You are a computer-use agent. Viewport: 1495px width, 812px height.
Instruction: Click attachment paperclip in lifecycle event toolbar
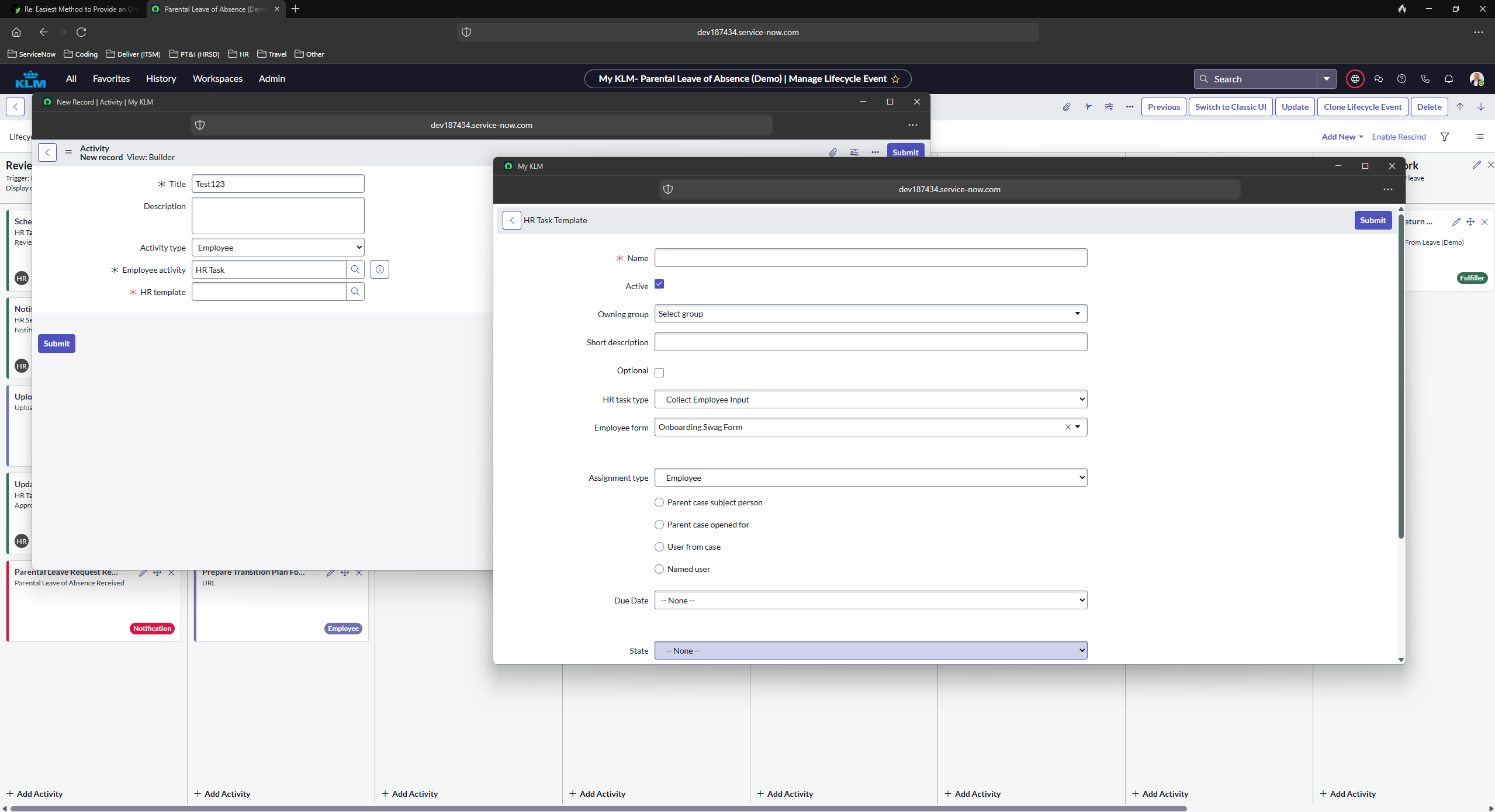coord(1067,107)
